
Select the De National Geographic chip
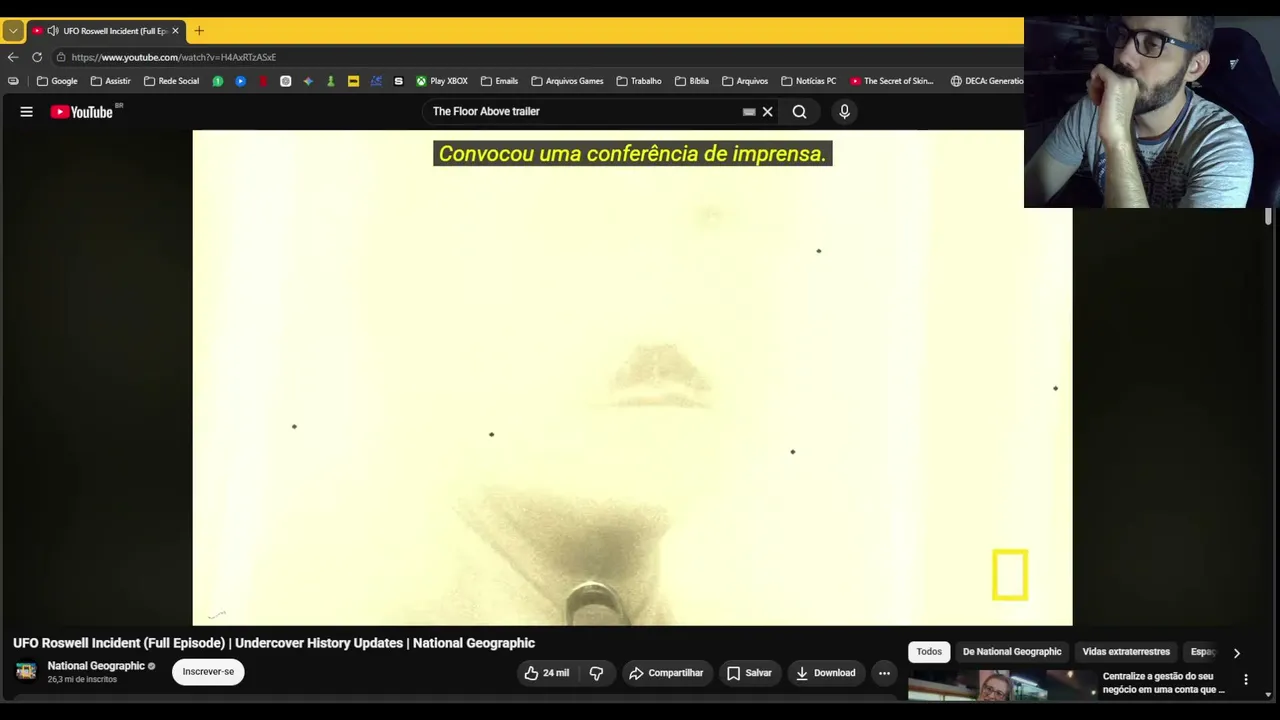pos(1012,652)
